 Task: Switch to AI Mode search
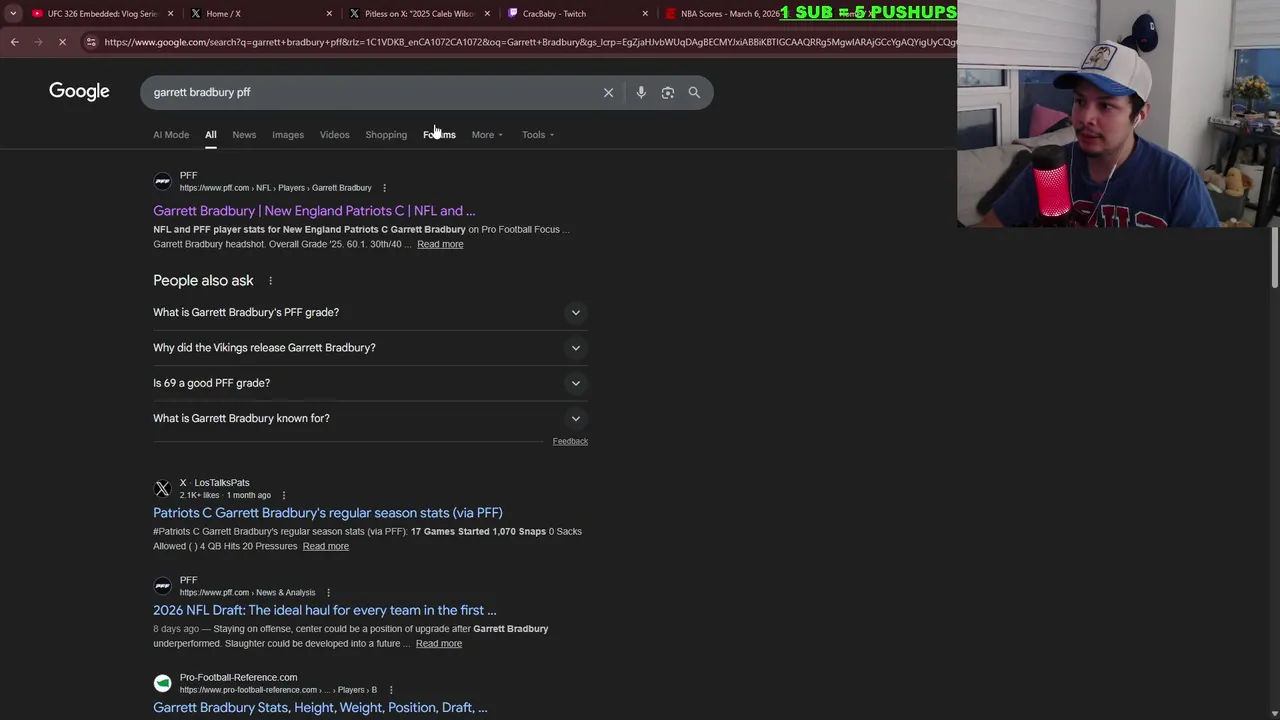[171, 135]
